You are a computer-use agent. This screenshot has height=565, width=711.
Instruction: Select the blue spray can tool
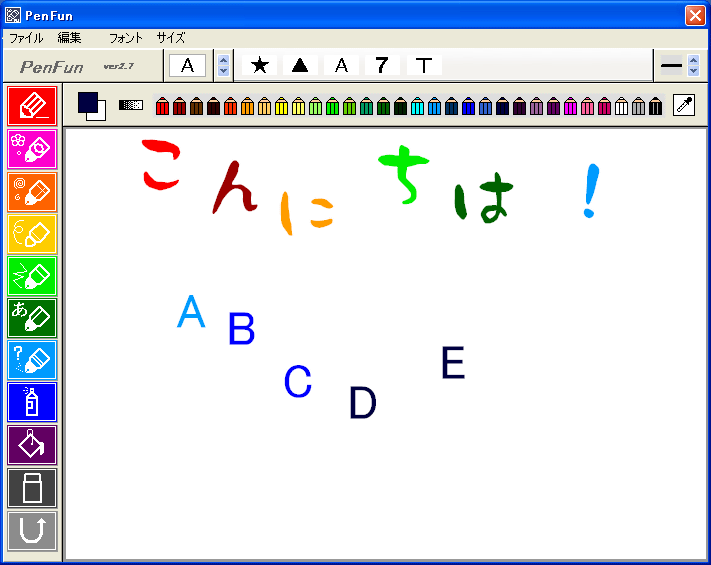[32, 402]
